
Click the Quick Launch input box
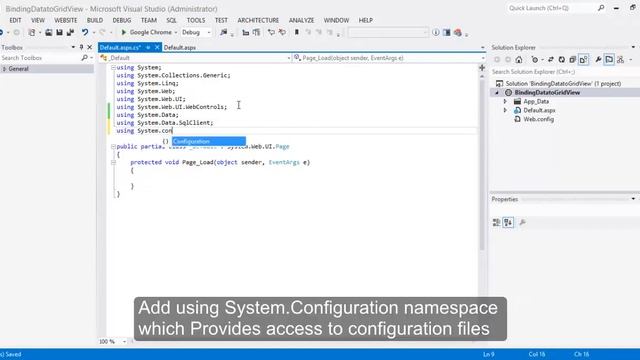(x=552, y=8)
